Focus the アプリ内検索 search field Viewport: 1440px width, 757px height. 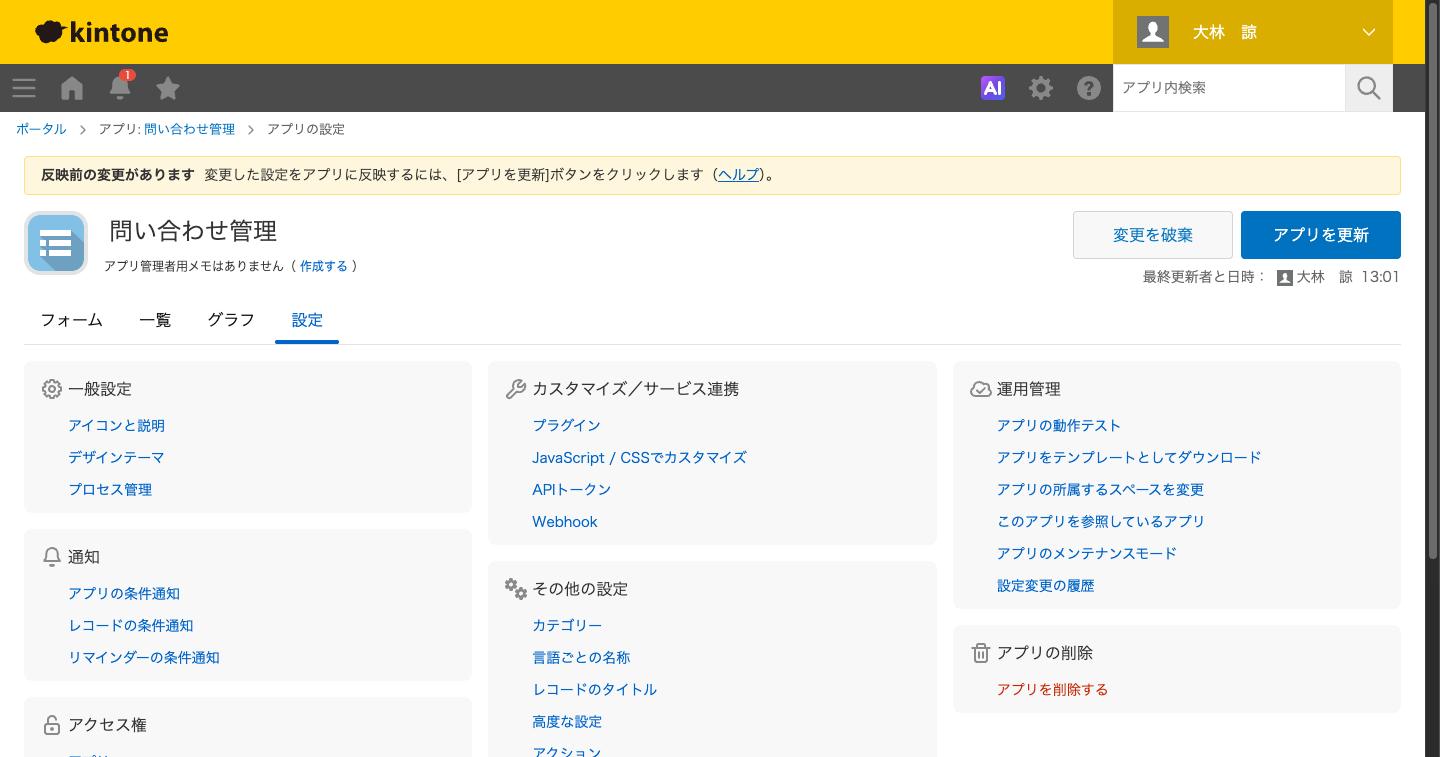(1229, 88)
